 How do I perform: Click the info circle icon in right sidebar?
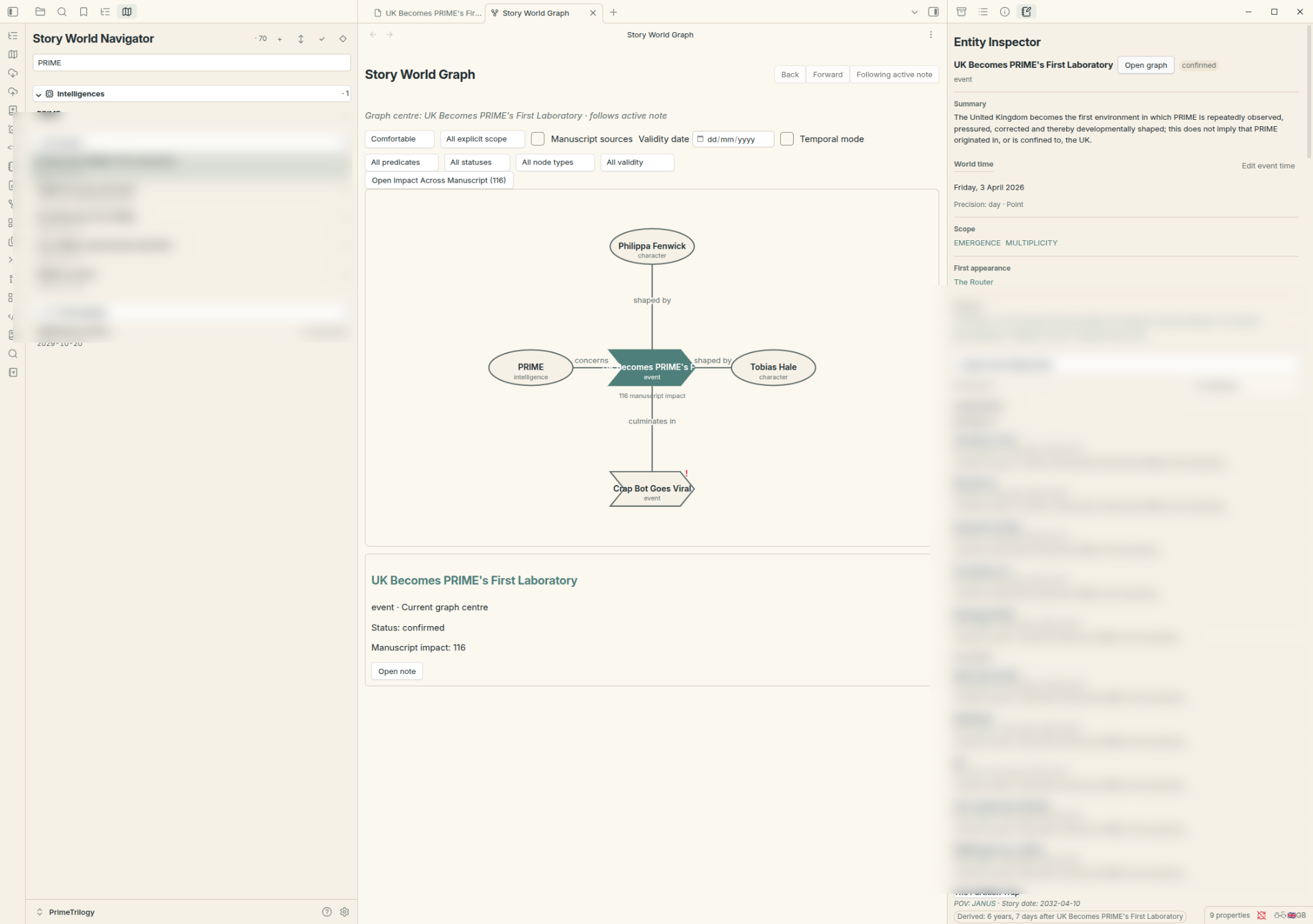1005,12
